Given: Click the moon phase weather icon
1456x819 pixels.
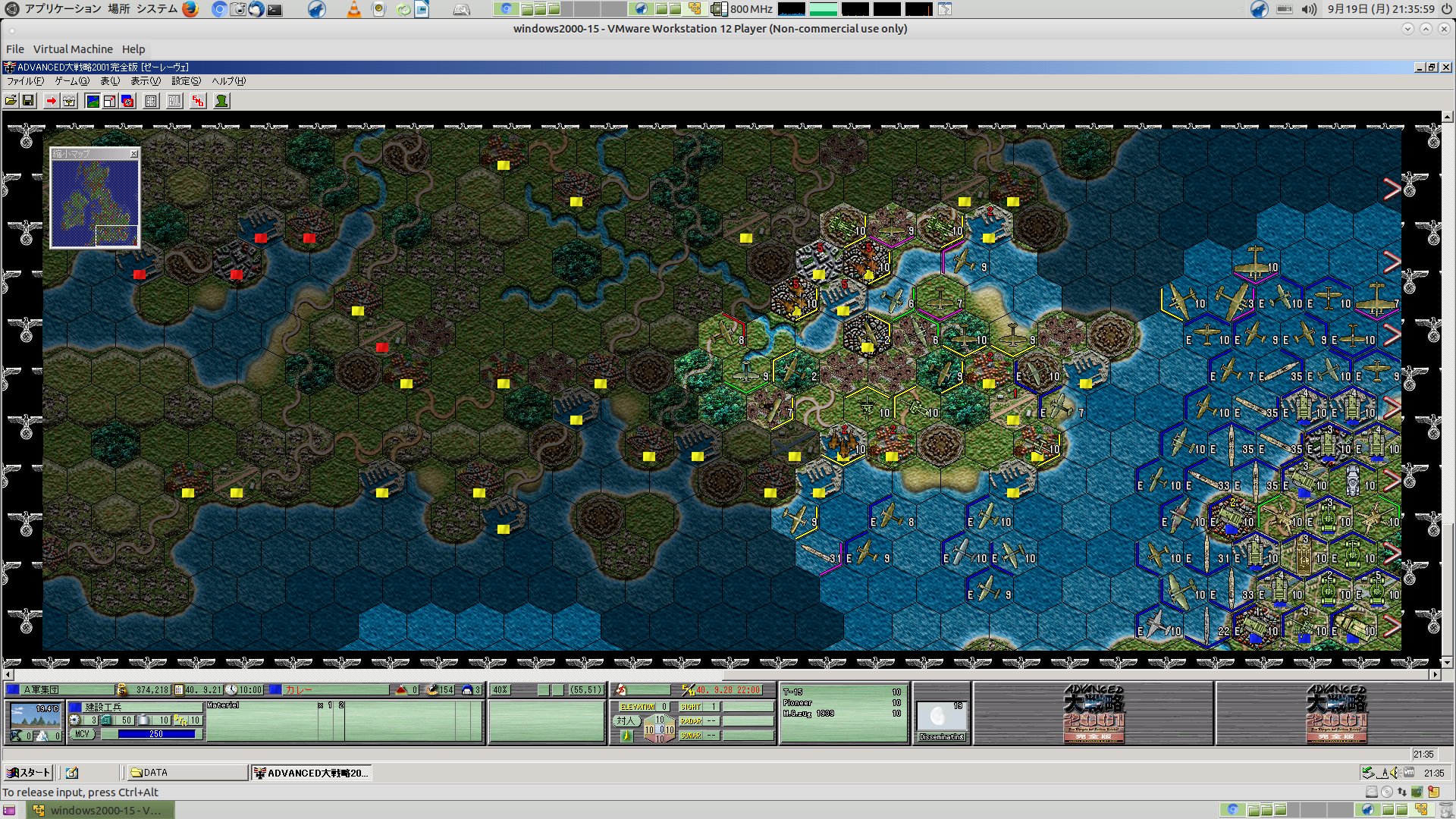Looking at the screenshot, I should (940, 717).
